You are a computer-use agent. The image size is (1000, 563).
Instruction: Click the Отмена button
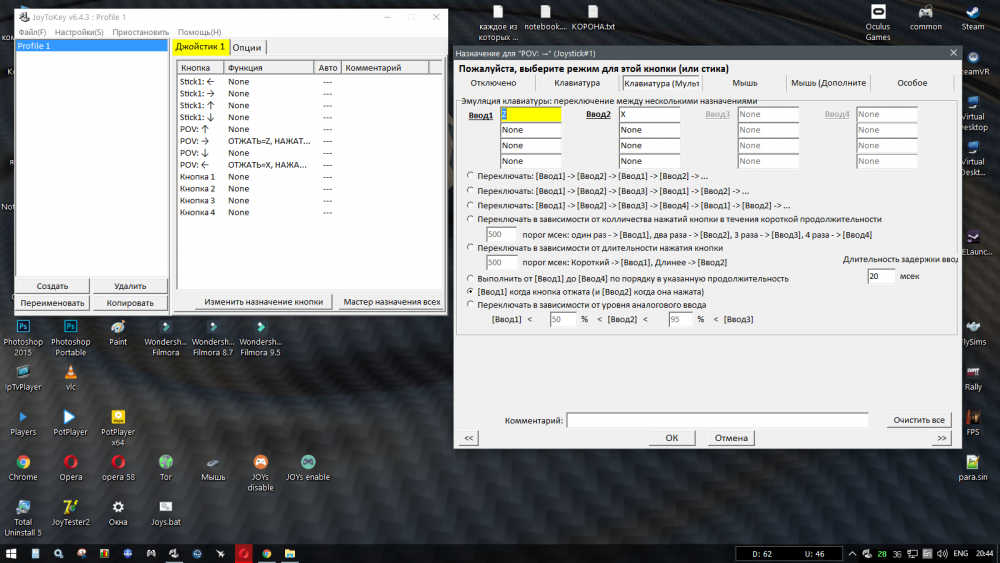731,438
